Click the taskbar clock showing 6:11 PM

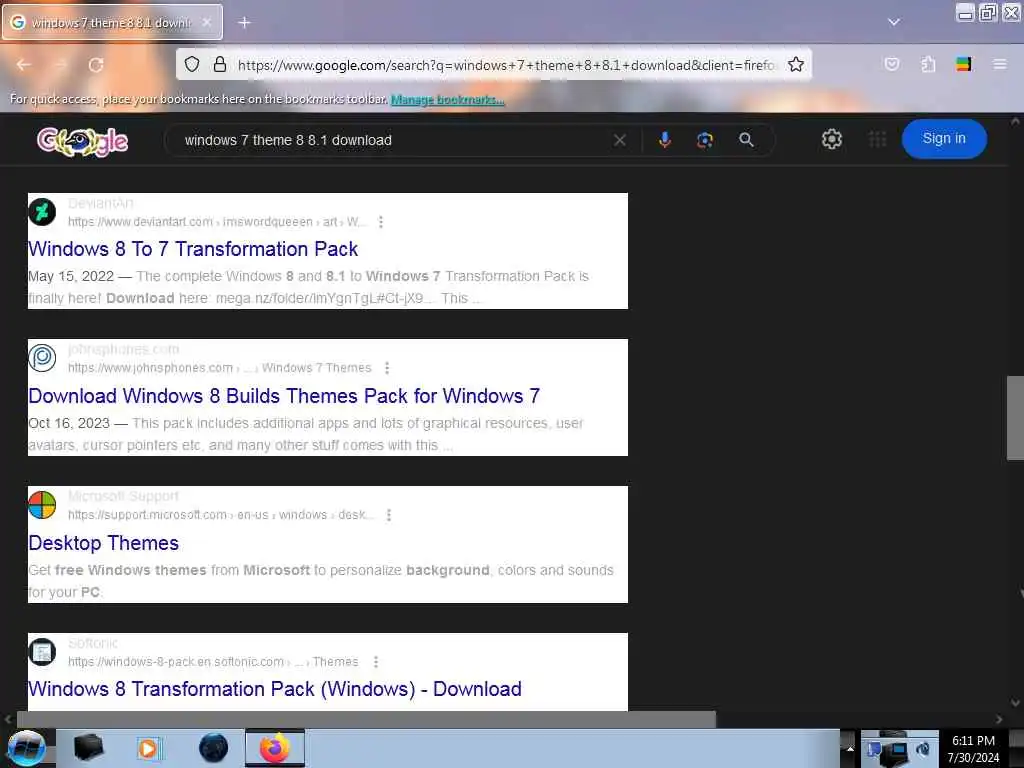coord(973,749)
